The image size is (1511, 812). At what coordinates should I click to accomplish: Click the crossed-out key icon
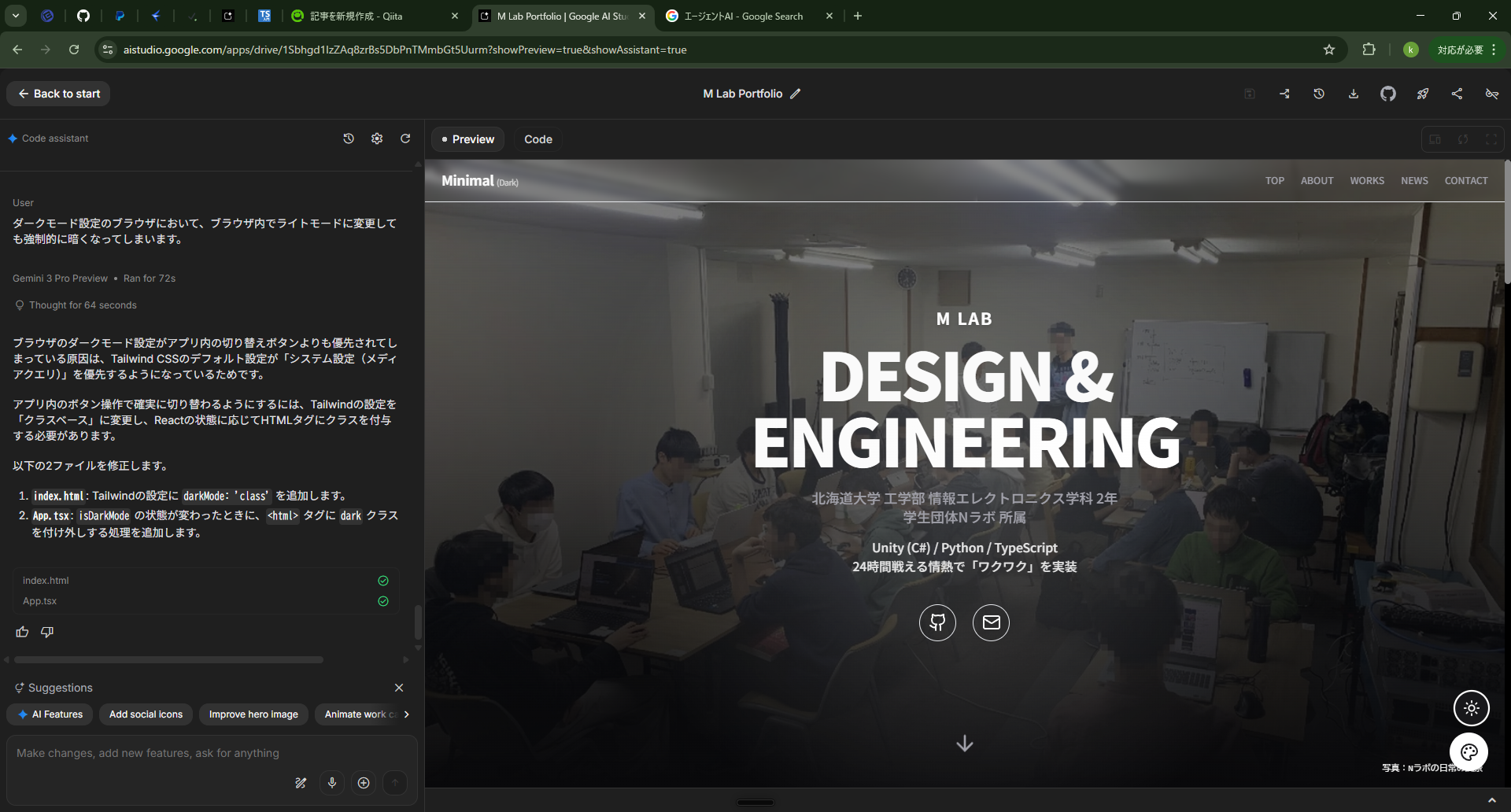click(1492, 94)
